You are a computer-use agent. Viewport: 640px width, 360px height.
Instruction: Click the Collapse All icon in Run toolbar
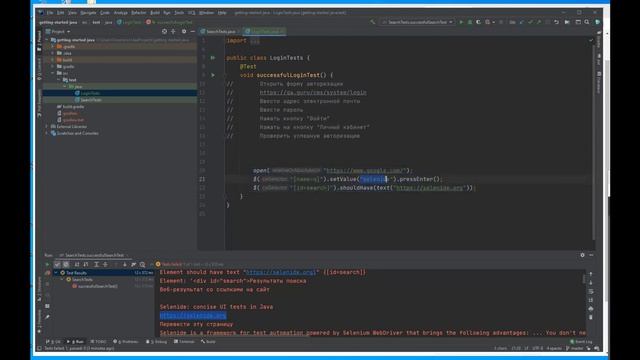coord(105,264)
